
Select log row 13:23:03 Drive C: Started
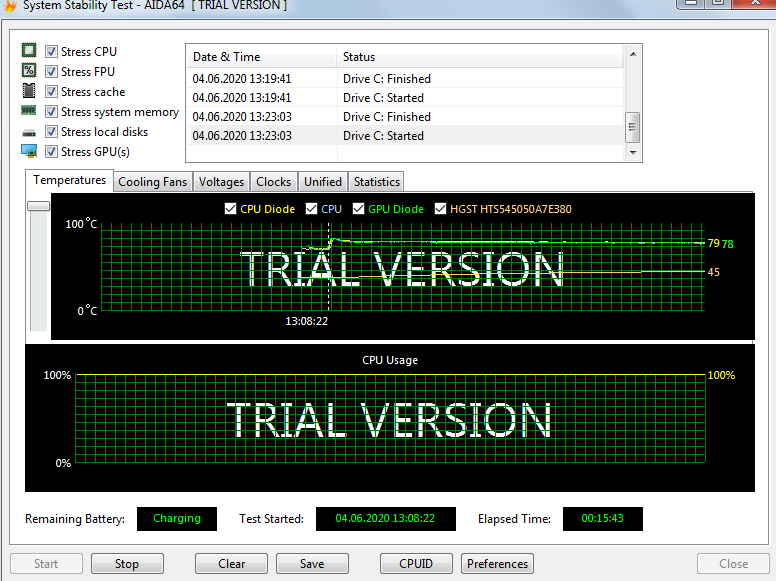tap(405, 136)
